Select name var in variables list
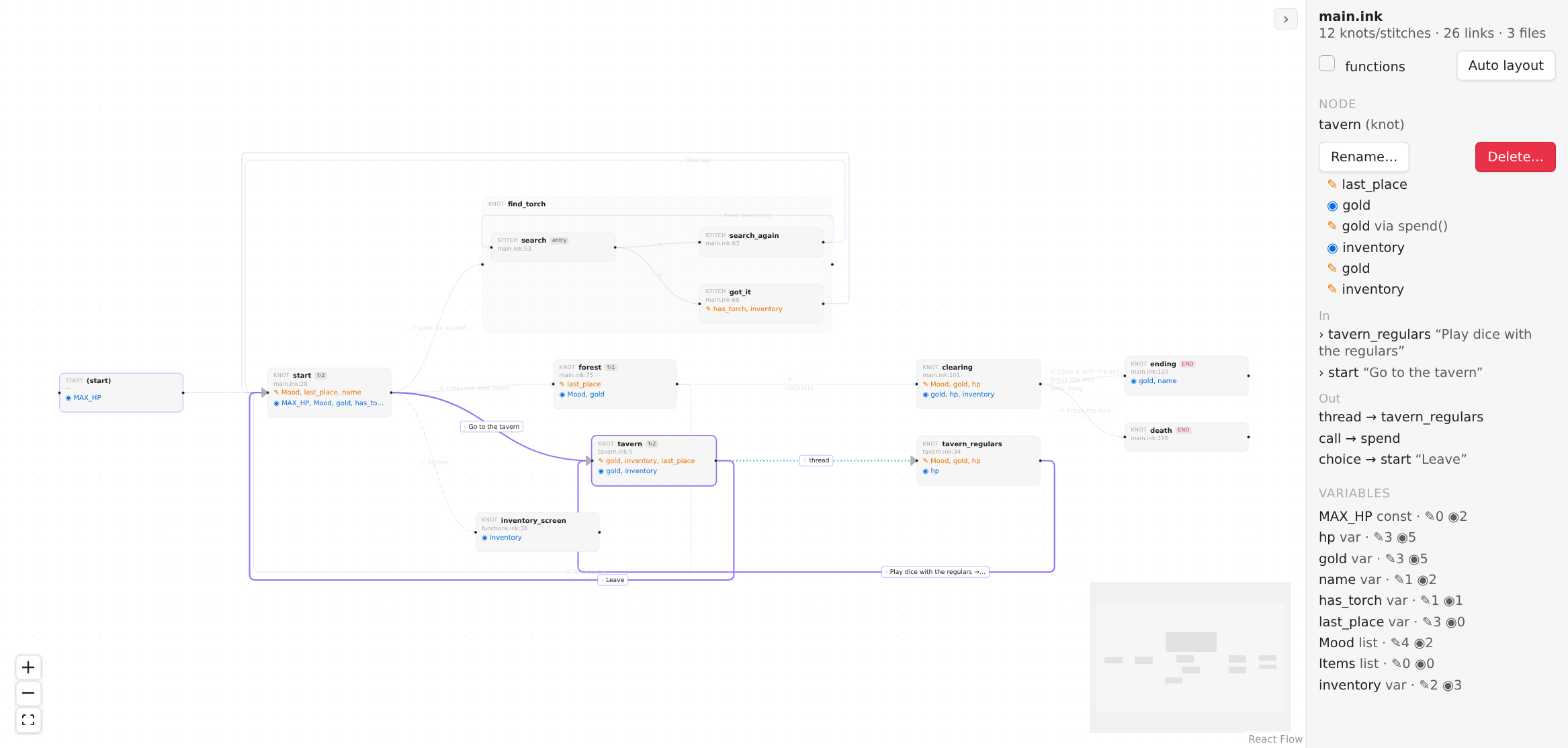Viewport: 1568px width, 748px height. coord(1377,580)
